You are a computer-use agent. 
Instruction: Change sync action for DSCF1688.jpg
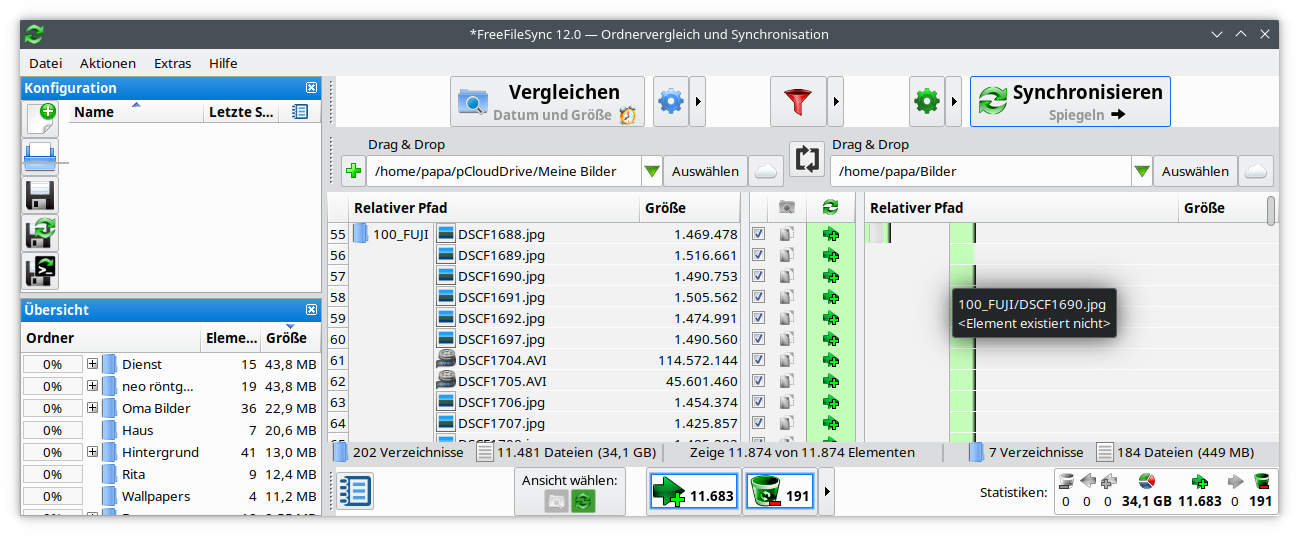pos(831,234)
